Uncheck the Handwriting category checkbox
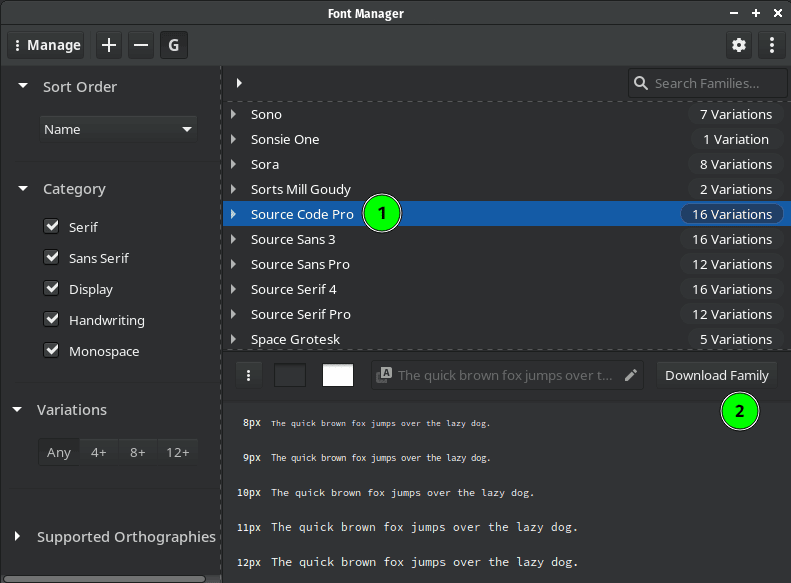This screenshot has width=791, height=583. [51, 320]
